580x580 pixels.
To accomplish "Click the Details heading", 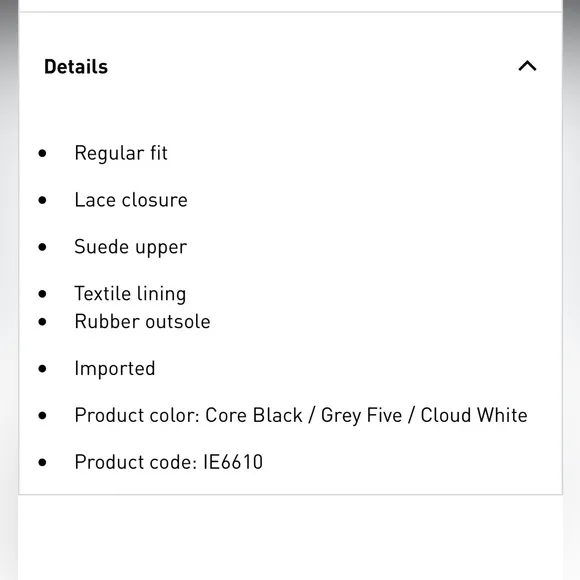I will click(x=76, y=67).
